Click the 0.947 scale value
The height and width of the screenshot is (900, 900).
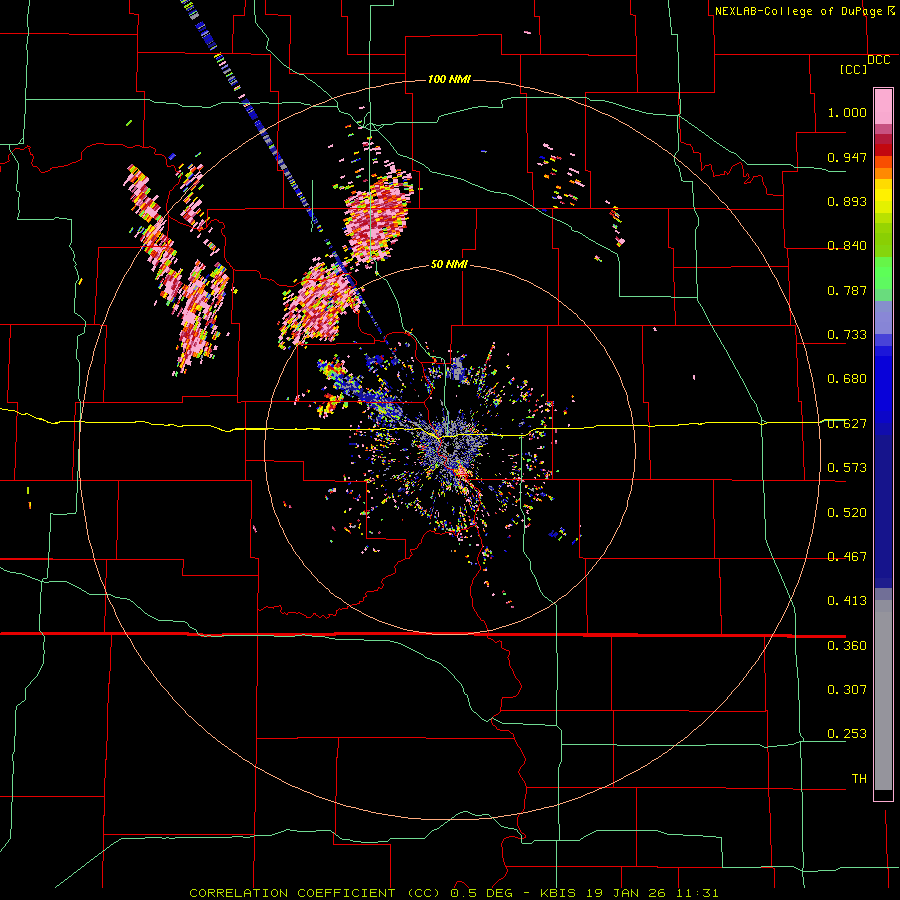tap(847, 157)
